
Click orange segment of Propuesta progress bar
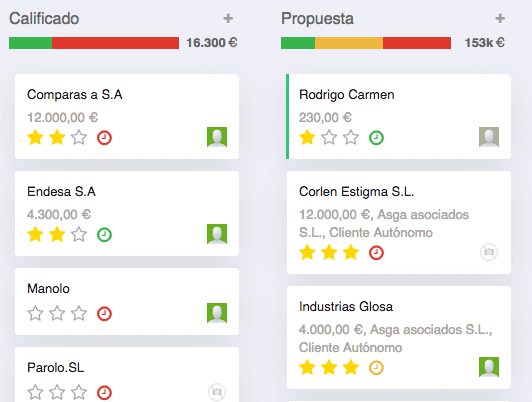pyautogui.click(x=349, y=43)
